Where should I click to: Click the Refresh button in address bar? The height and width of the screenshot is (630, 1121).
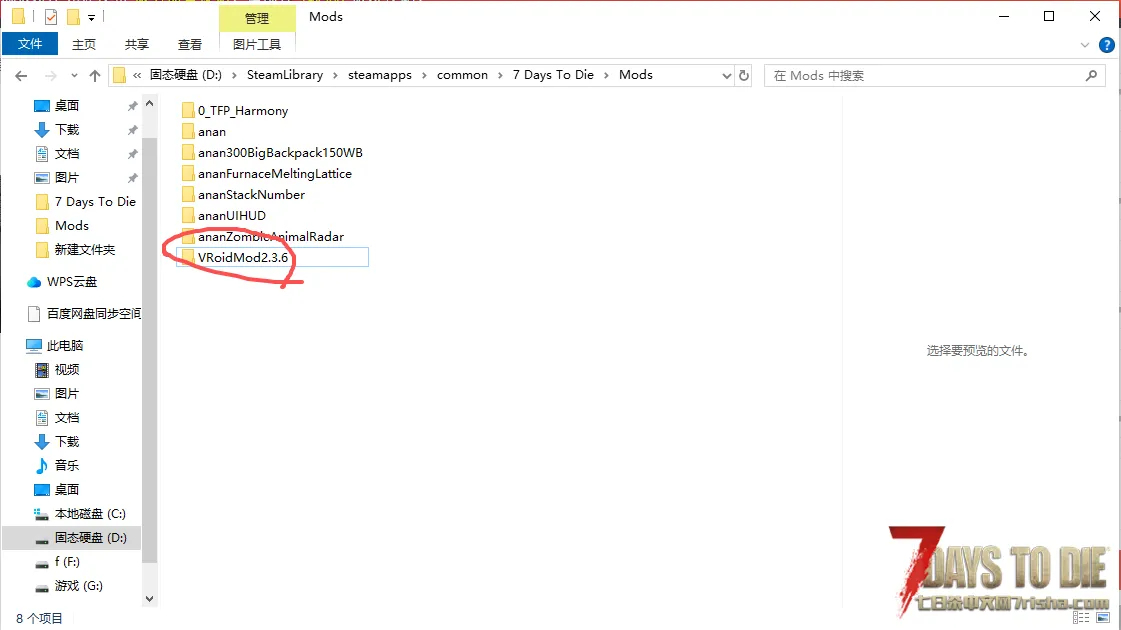click(x=744, y=75)
